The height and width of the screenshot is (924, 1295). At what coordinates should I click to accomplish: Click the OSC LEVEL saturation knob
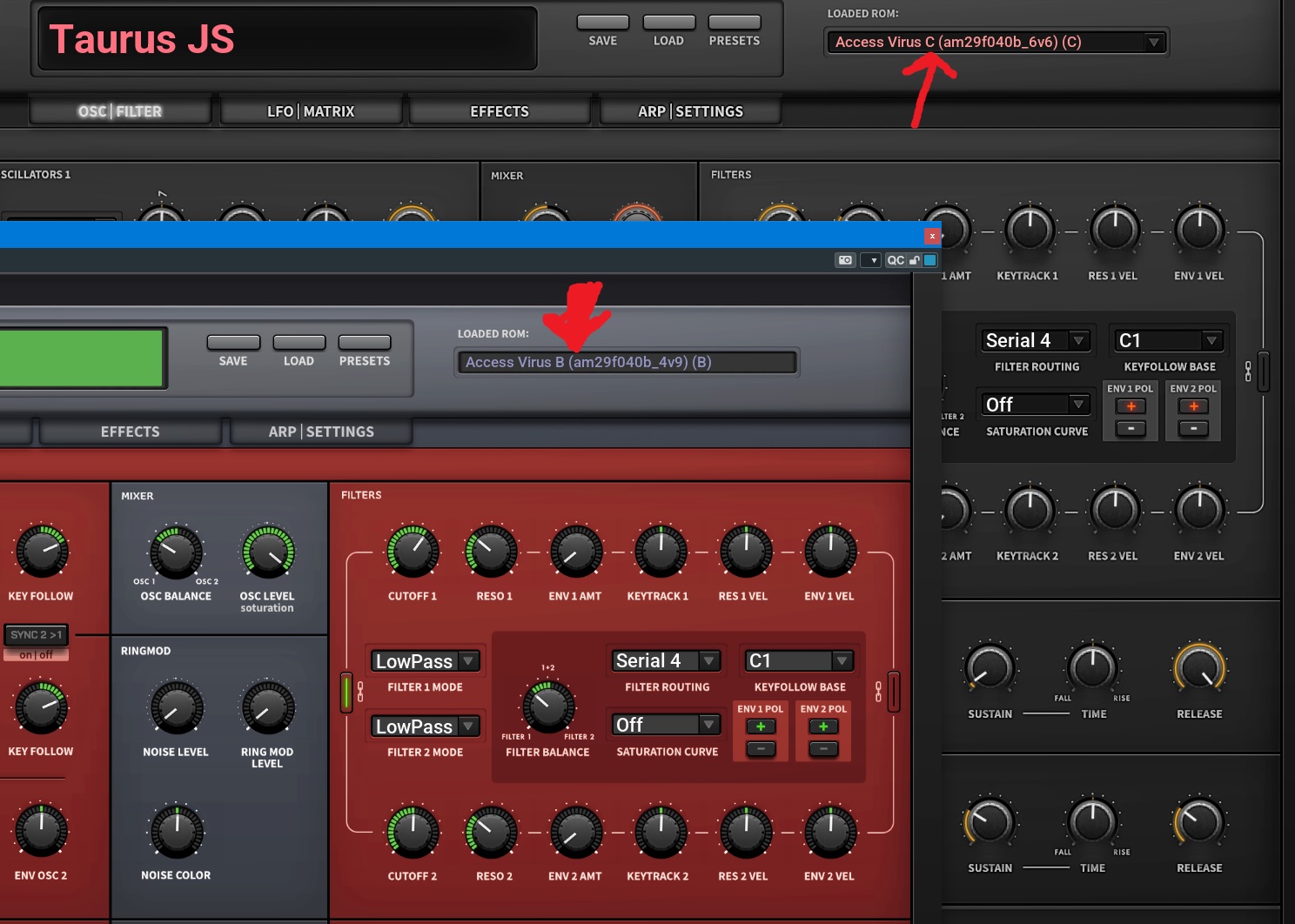coord(268,552)
